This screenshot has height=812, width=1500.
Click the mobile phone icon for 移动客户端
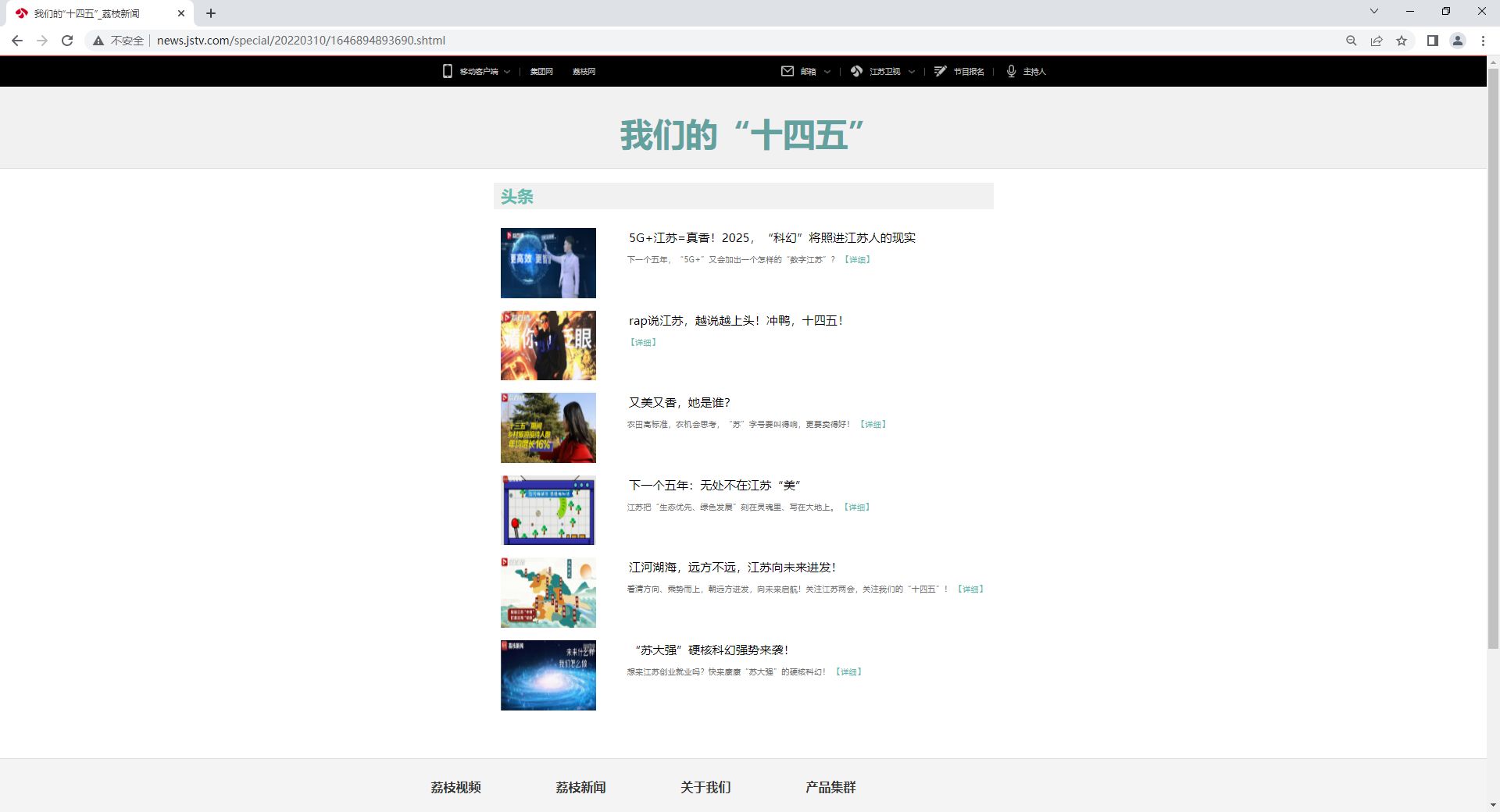click(447, 71)
